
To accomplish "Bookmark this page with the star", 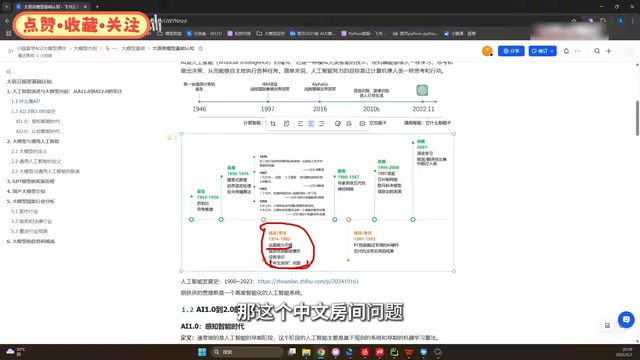I will pyautogui.click(x=574, y=21).
